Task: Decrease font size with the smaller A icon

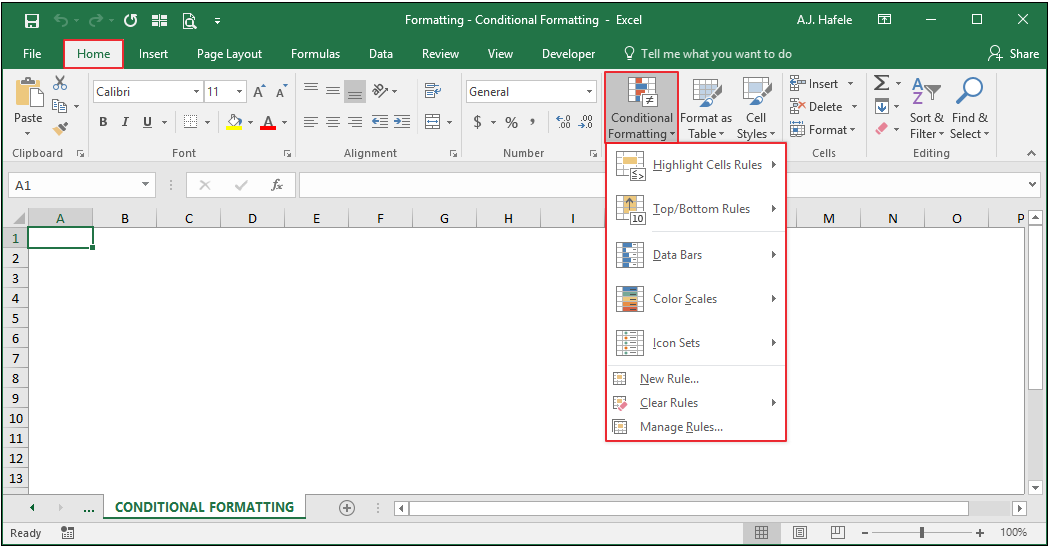Action: point(282,92)
